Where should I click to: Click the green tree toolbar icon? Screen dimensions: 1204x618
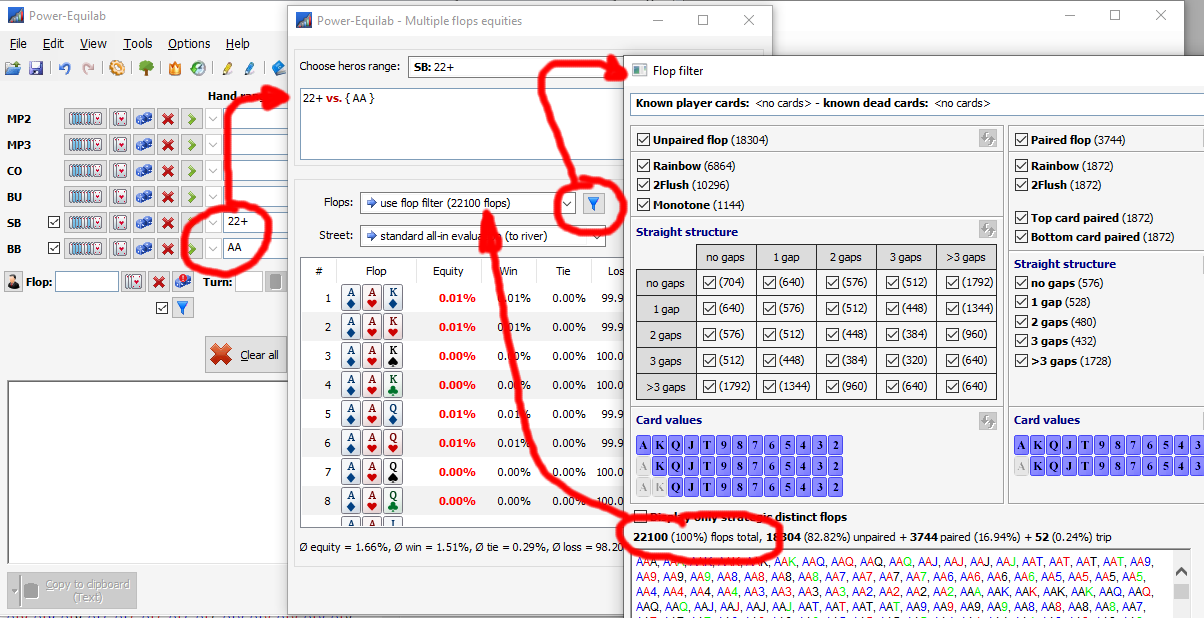click(146, 68)
